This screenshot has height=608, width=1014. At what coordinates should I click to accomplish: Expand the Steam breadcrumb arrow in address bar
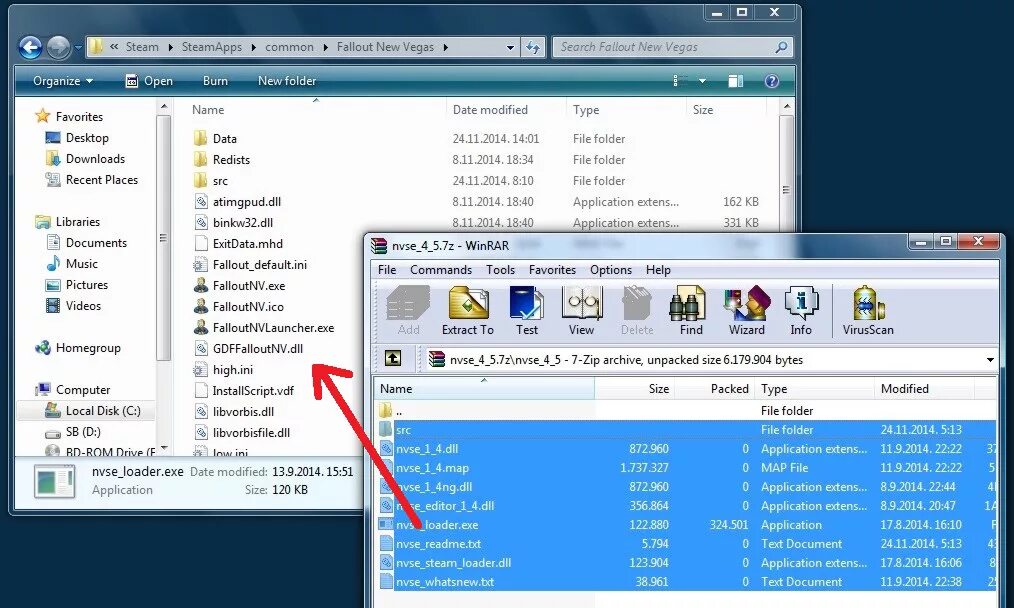point(170,47)
